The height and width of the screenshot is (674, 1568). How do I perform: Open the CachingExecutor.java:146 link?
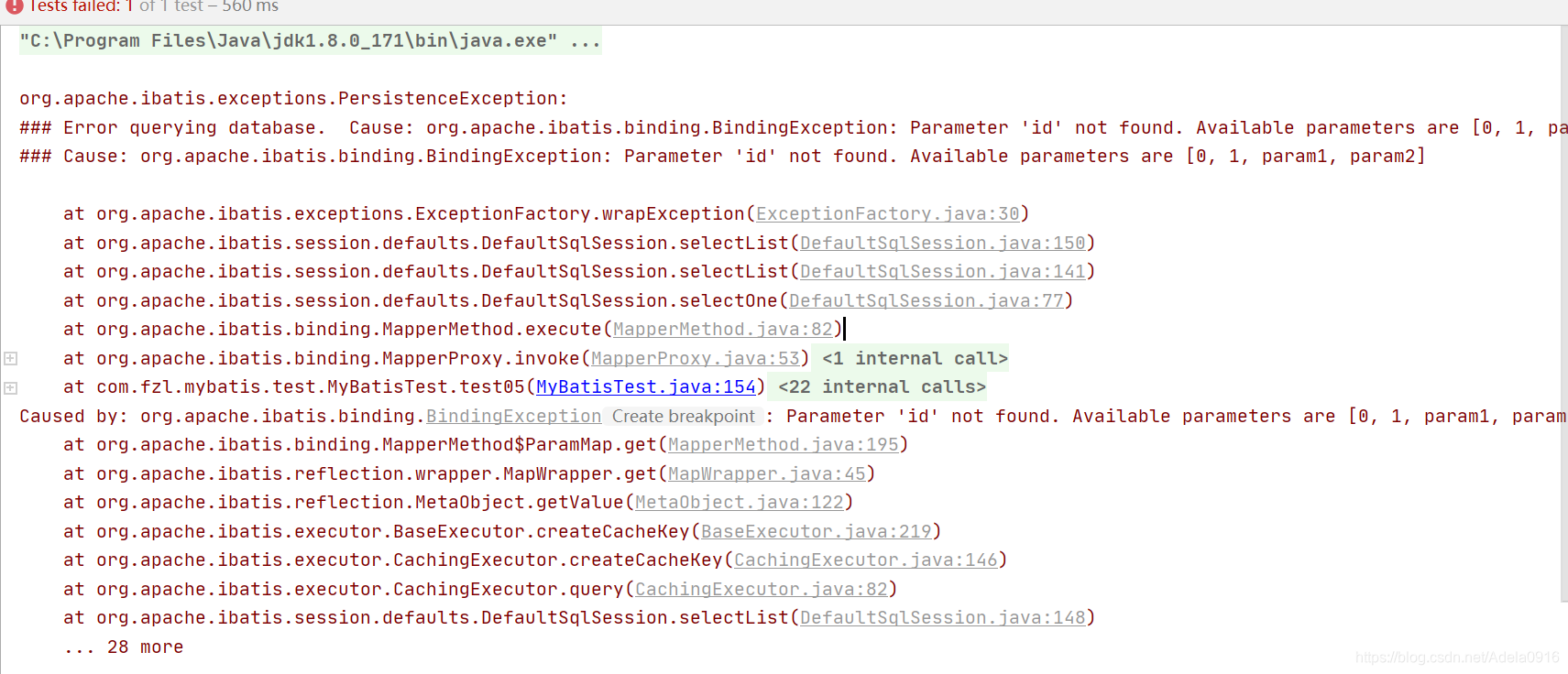point(865,560)
